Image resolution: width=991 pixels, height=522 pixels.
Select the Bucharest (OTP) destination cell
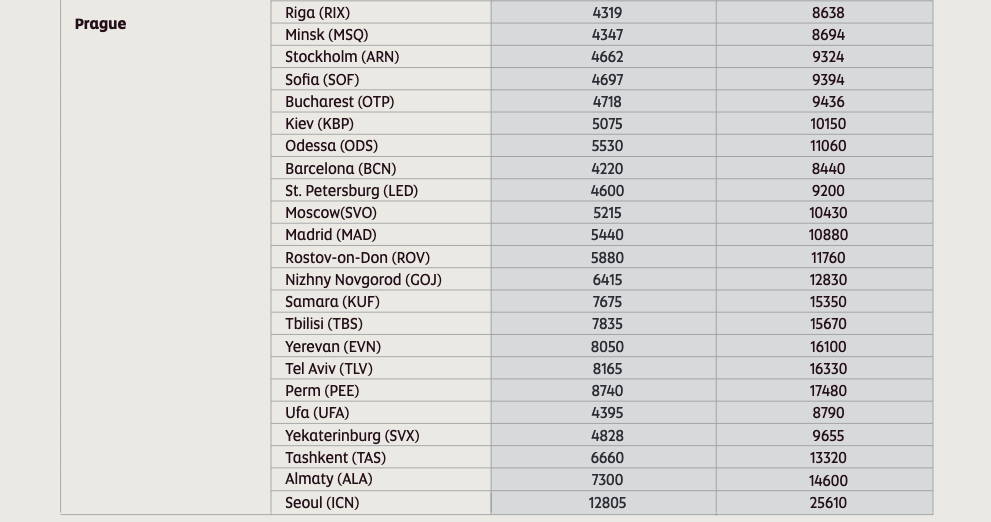pyautogui.click(x=381, y=102)
